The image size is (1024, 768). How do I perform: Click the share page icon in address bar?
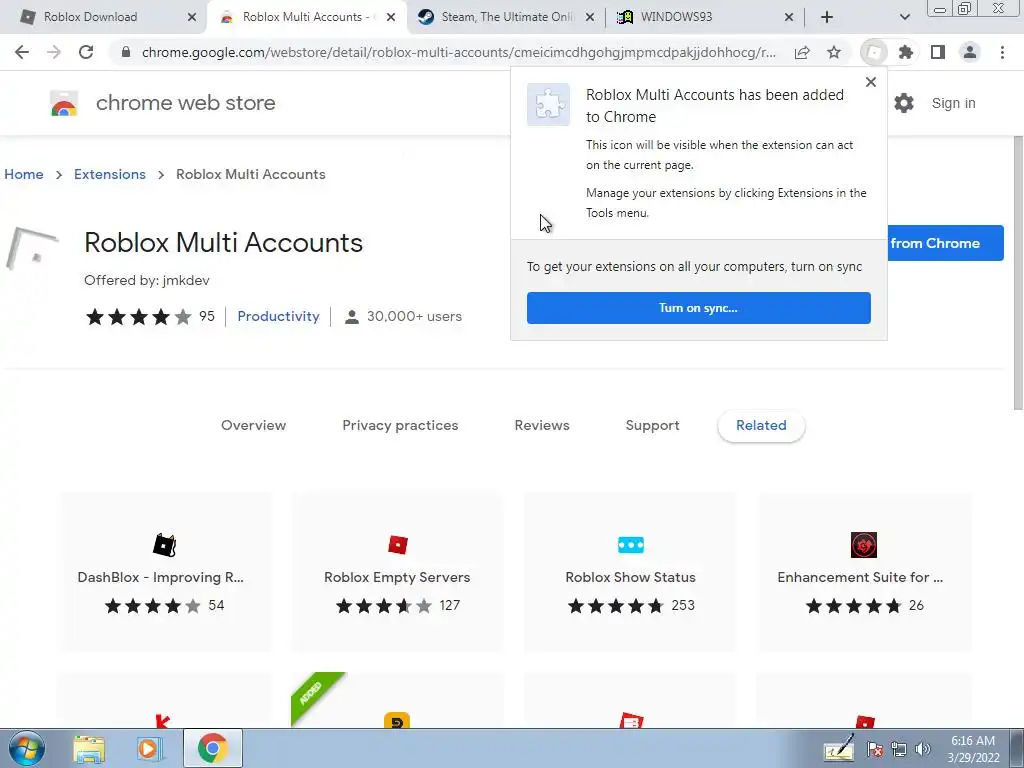pyautogui.click(x=802, y=52)
